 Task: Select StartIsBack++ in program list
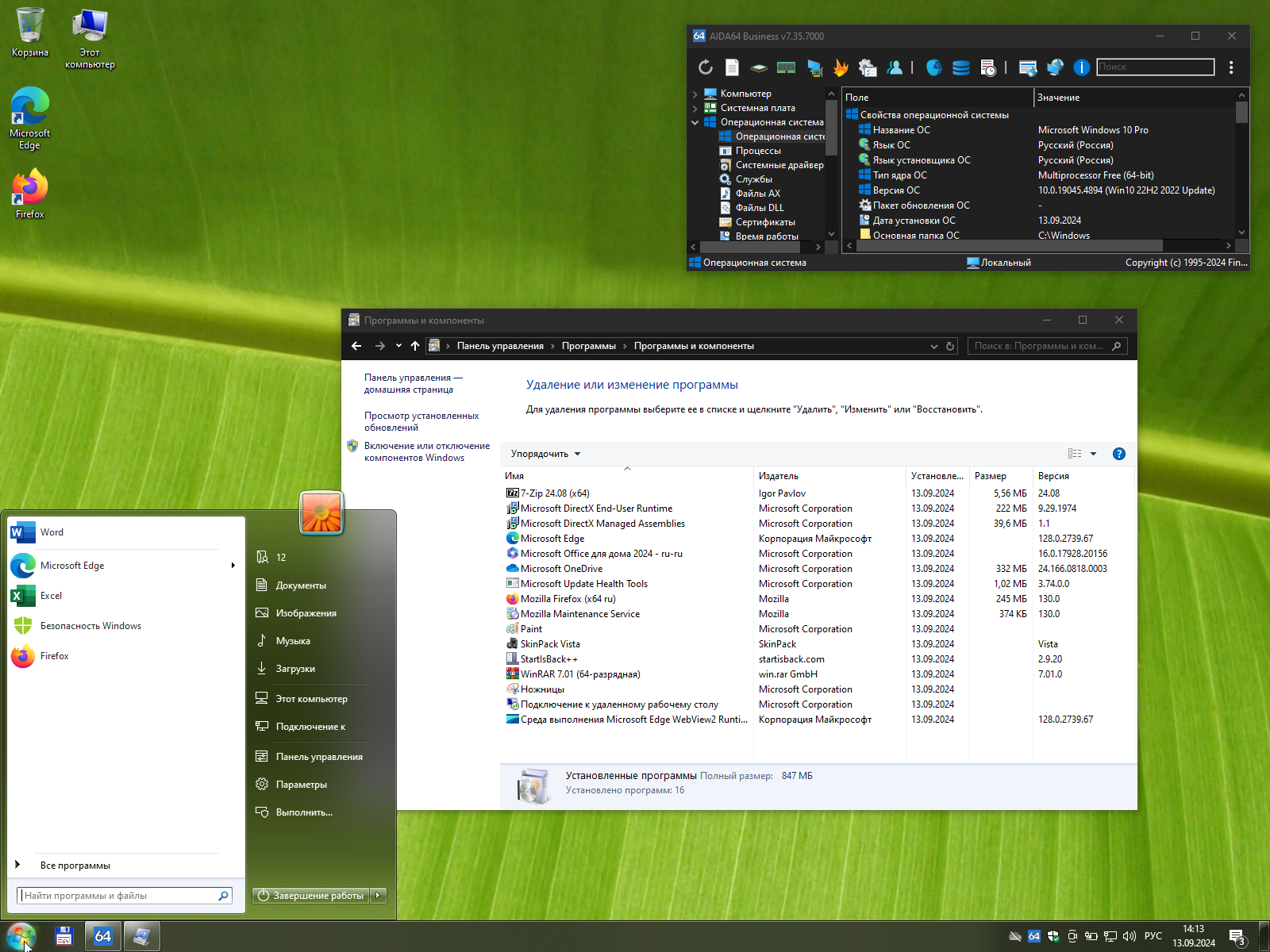[548, 659]
